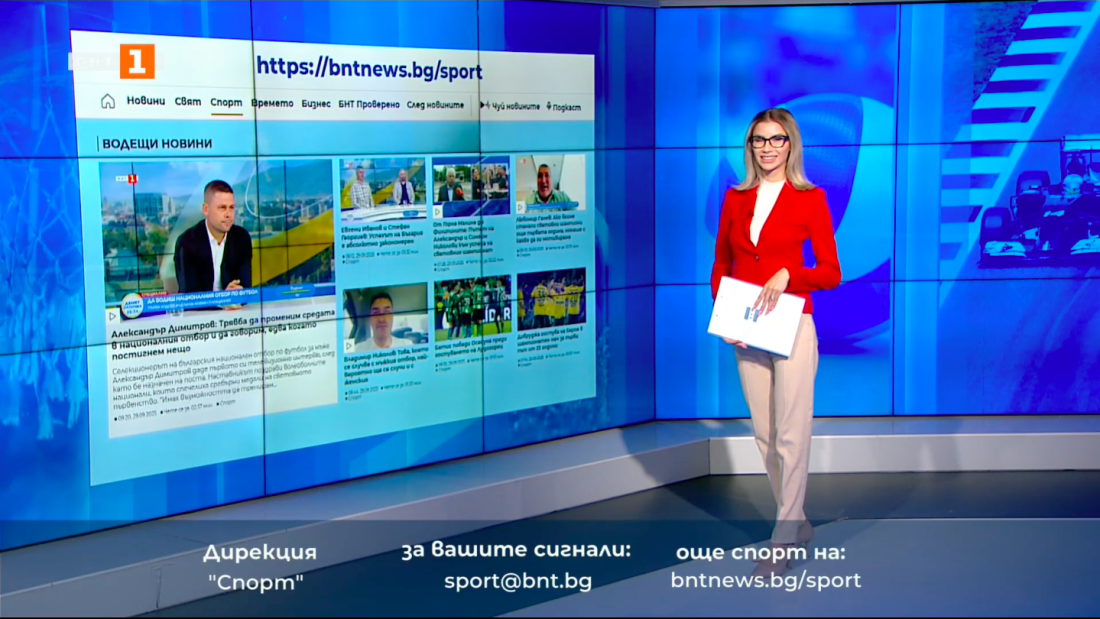Image resolution: width=1100 pixels, height=619 pixels.
Task: Open the Владимир Николов article headline
Action: click(386, 365)
